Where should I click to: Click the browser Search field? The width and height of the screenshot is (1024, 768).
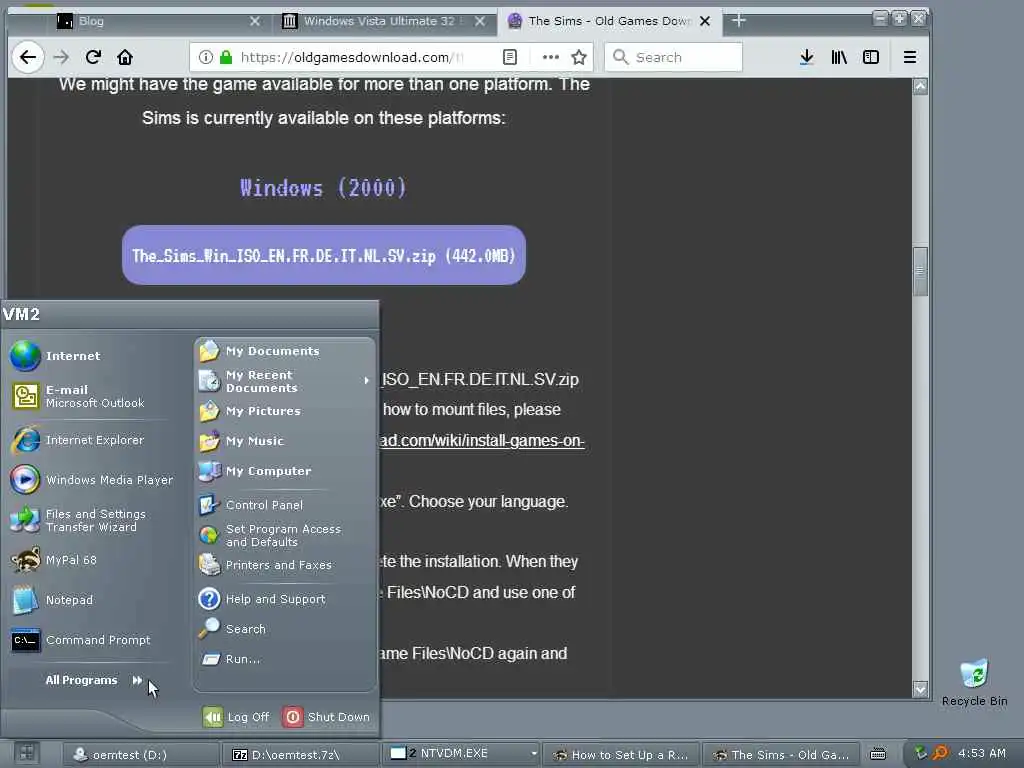(x=673, y=57)
